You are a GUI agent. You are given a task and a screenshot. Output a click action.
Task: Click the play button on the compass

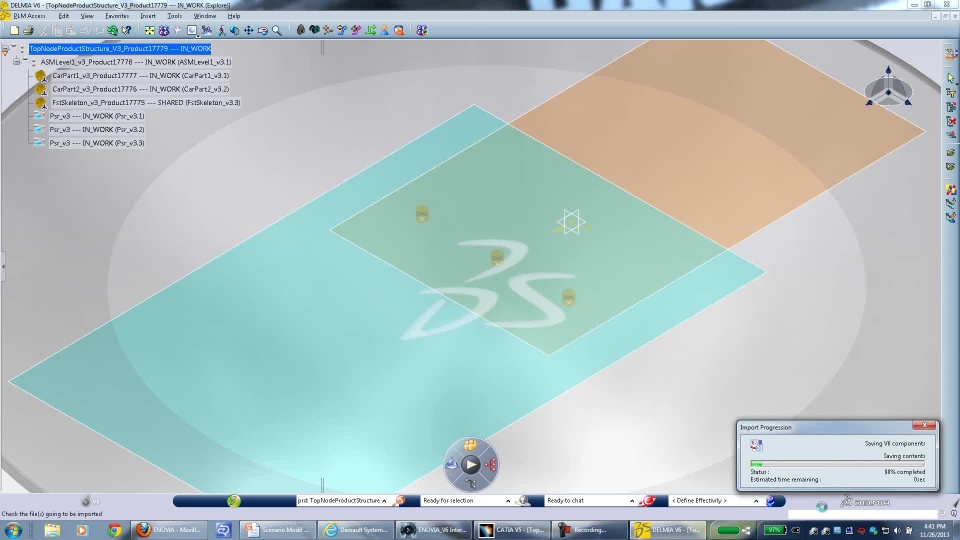click(470, 465)
